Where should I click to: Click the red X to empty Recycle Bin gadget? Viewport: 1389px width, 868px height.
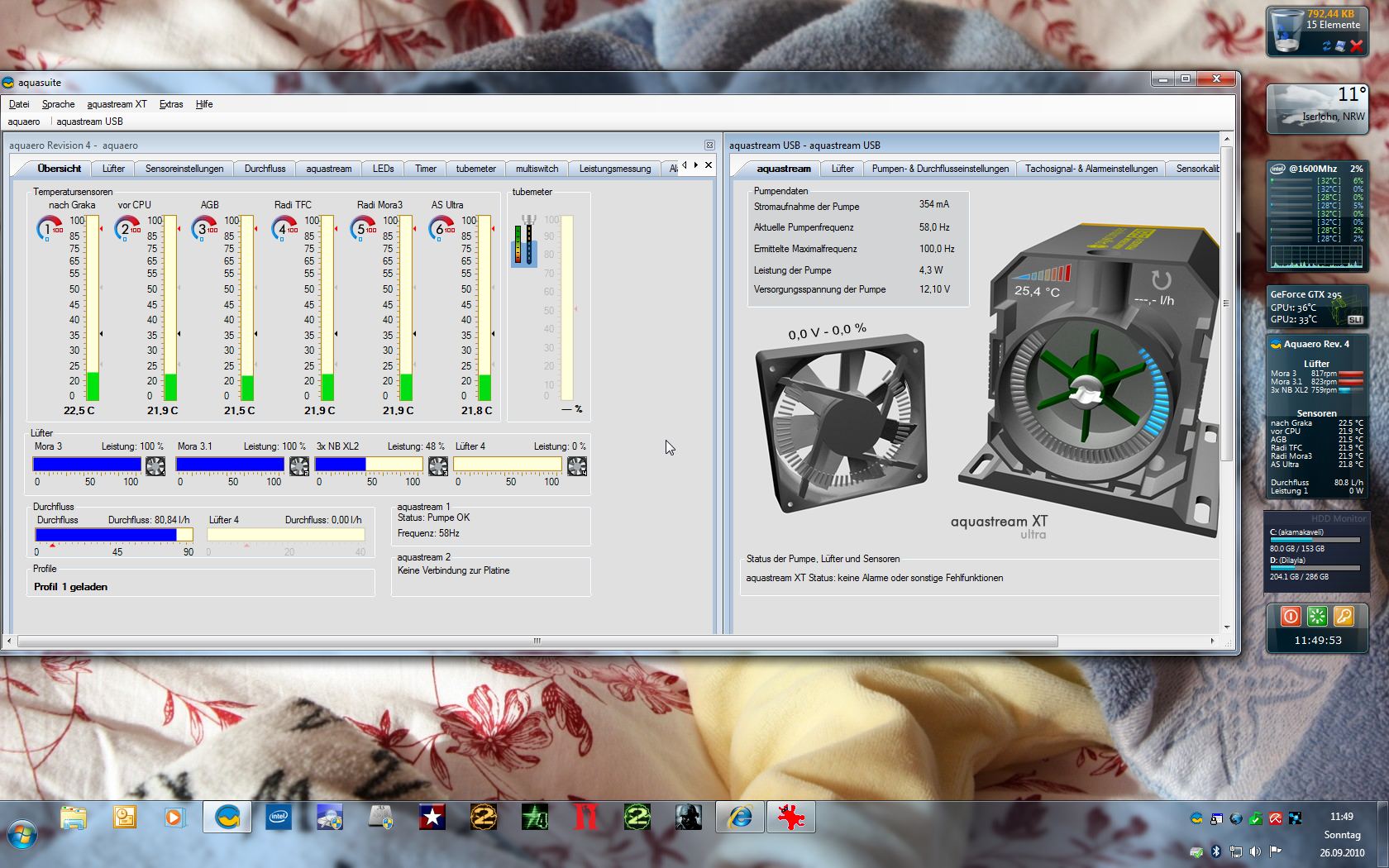(1356, 46)
